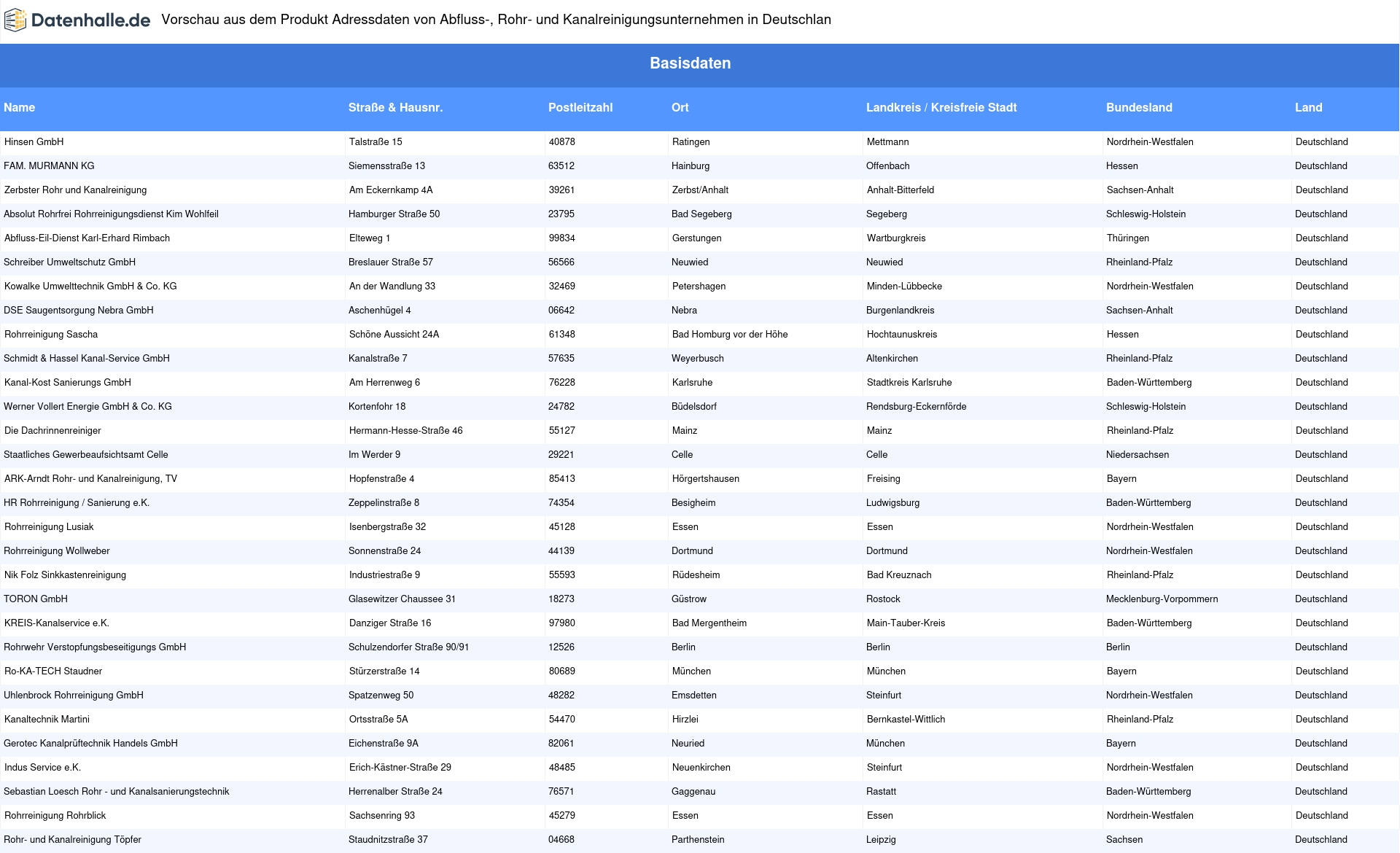Select Kanal-Kost Sanierungs GmbH cell
1400x853 pixels.
(68, 382)
